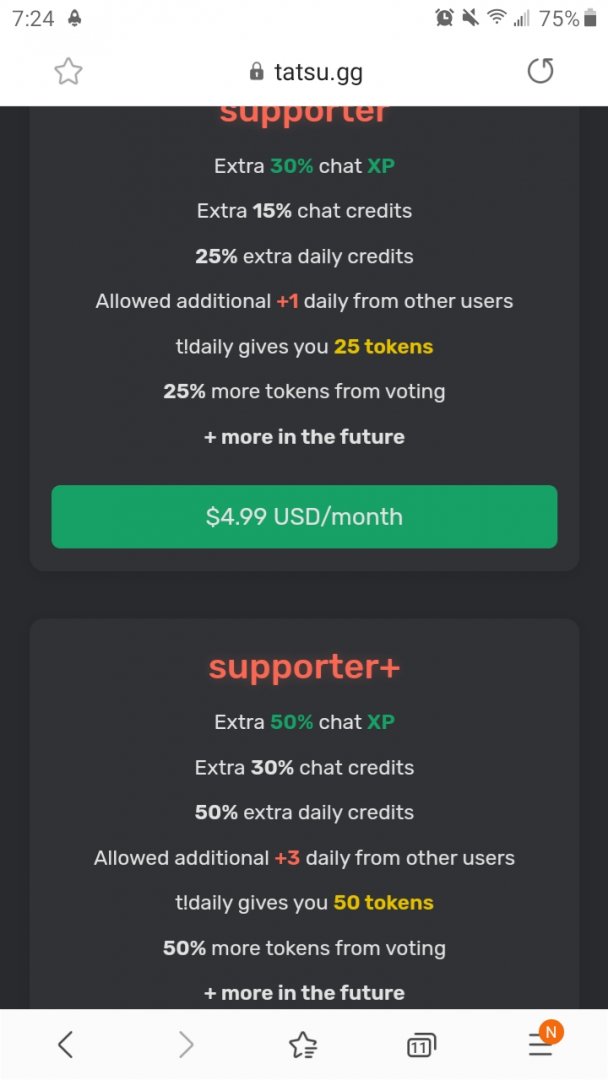Tap the Wi-Fi icon in status bar
The image size is (608, 1080).
point(496,18)
